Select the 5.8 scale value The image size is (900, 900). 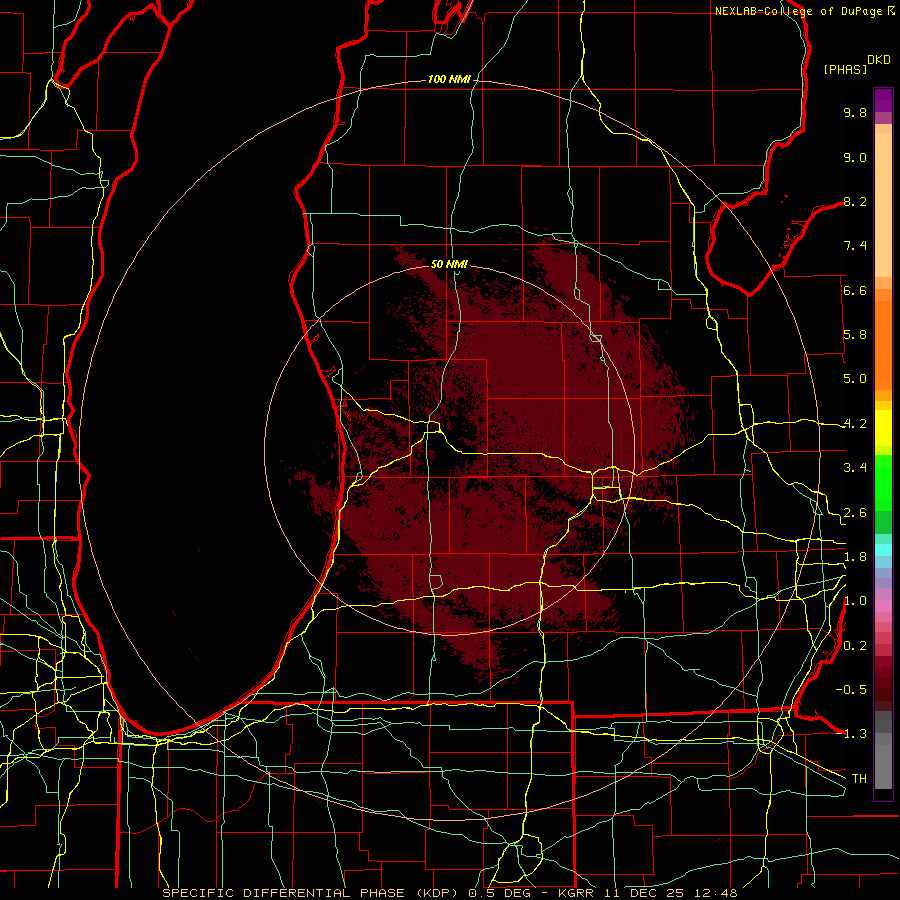click(855, 335)
